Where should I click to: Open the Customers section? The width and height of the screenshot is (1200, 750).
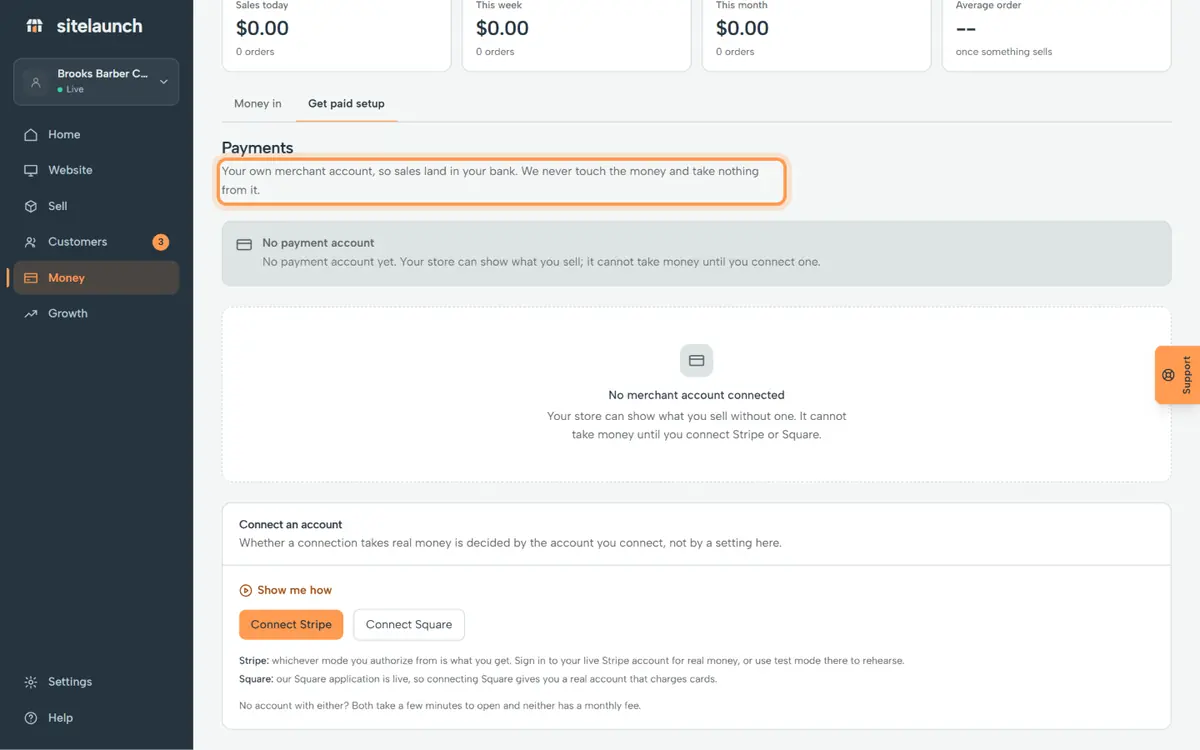[x=96, y=242]
